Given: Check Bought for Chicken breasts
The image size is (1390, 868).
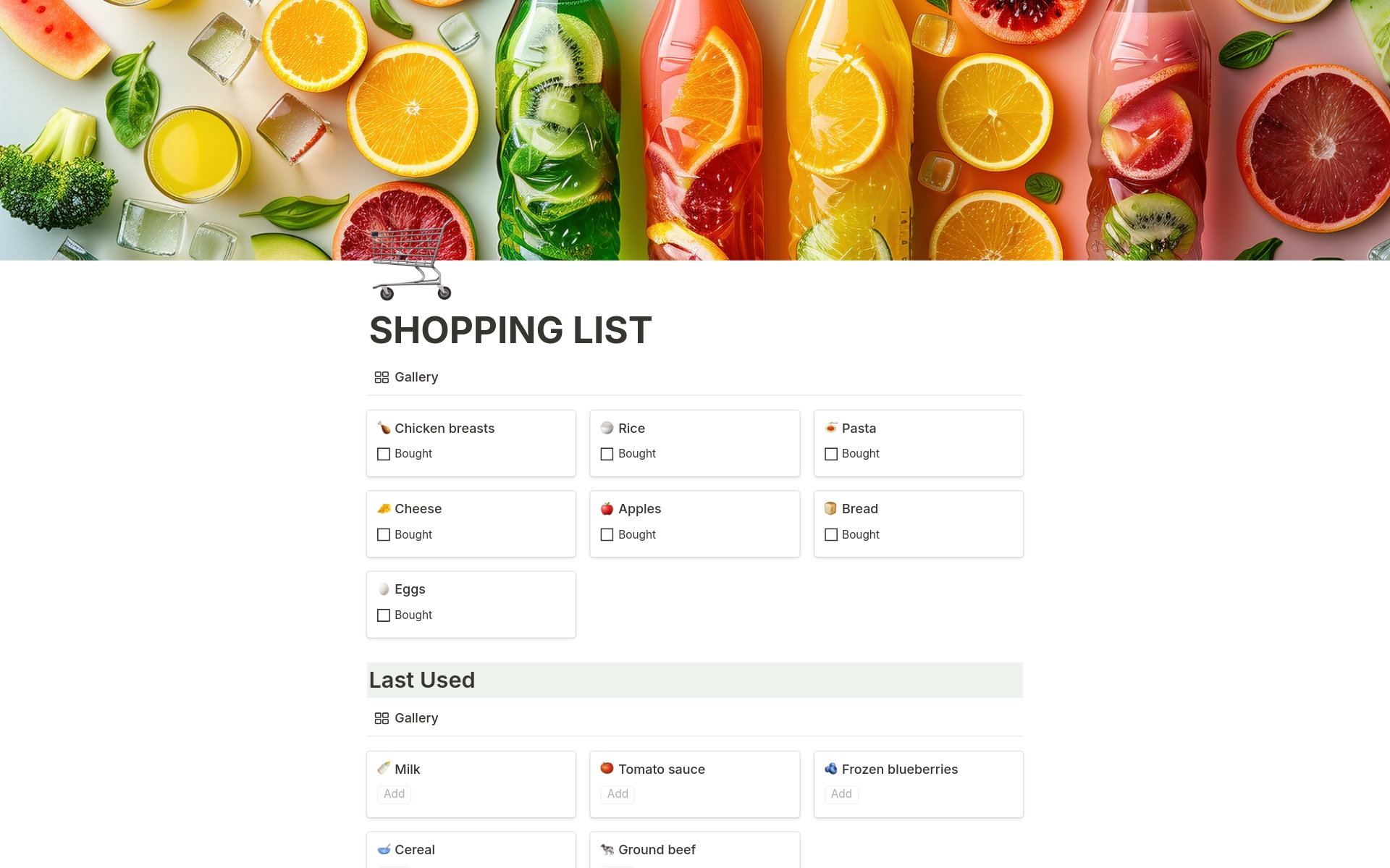Looking at the screenshot, I should (x=384, y=454).
